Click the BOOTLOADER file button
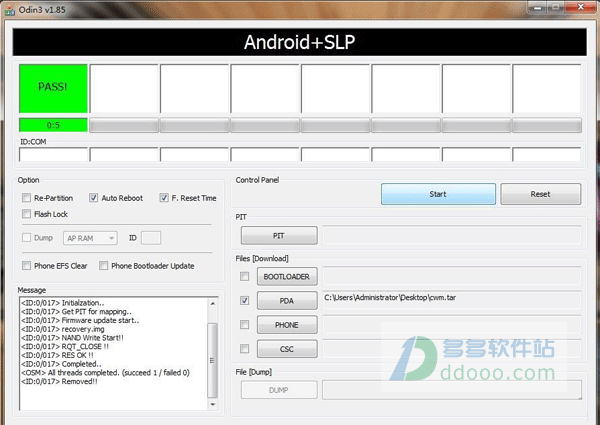The width and height of the screenshot is (600, 425). pyautogui.click(x=287, y=277)
